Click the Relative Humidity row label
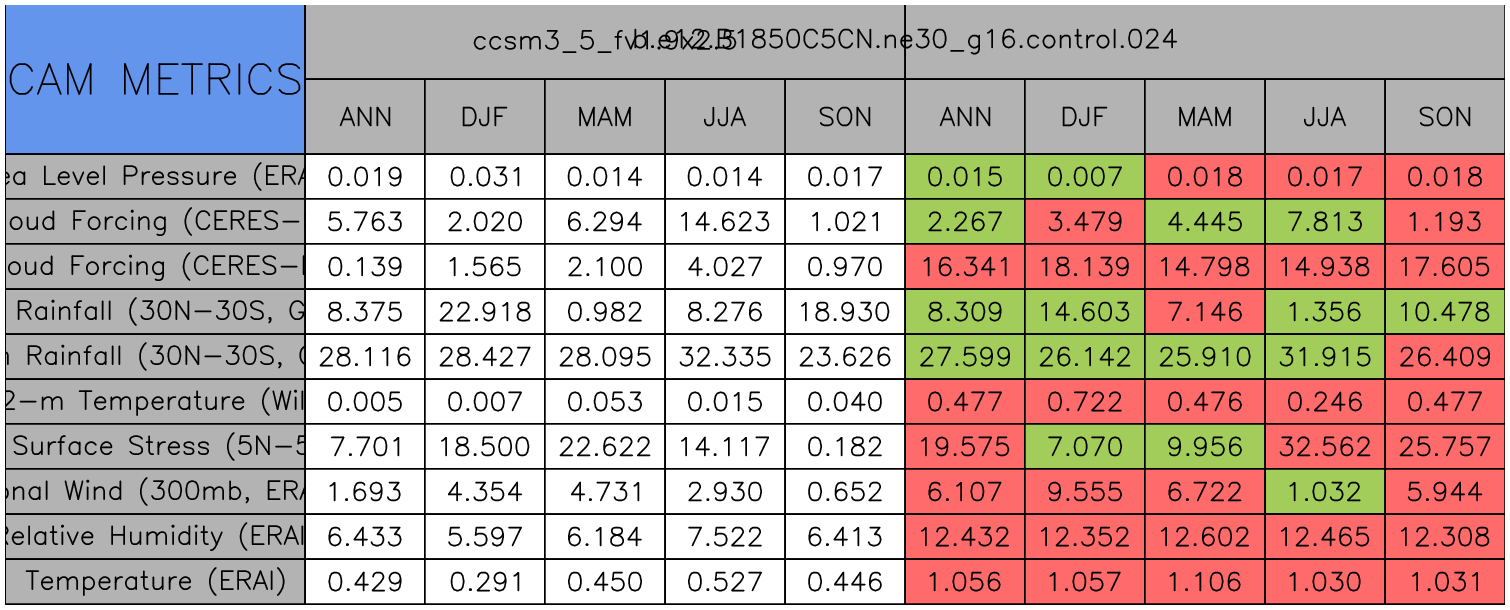1510x610 pixels. [x=155, y=536]
